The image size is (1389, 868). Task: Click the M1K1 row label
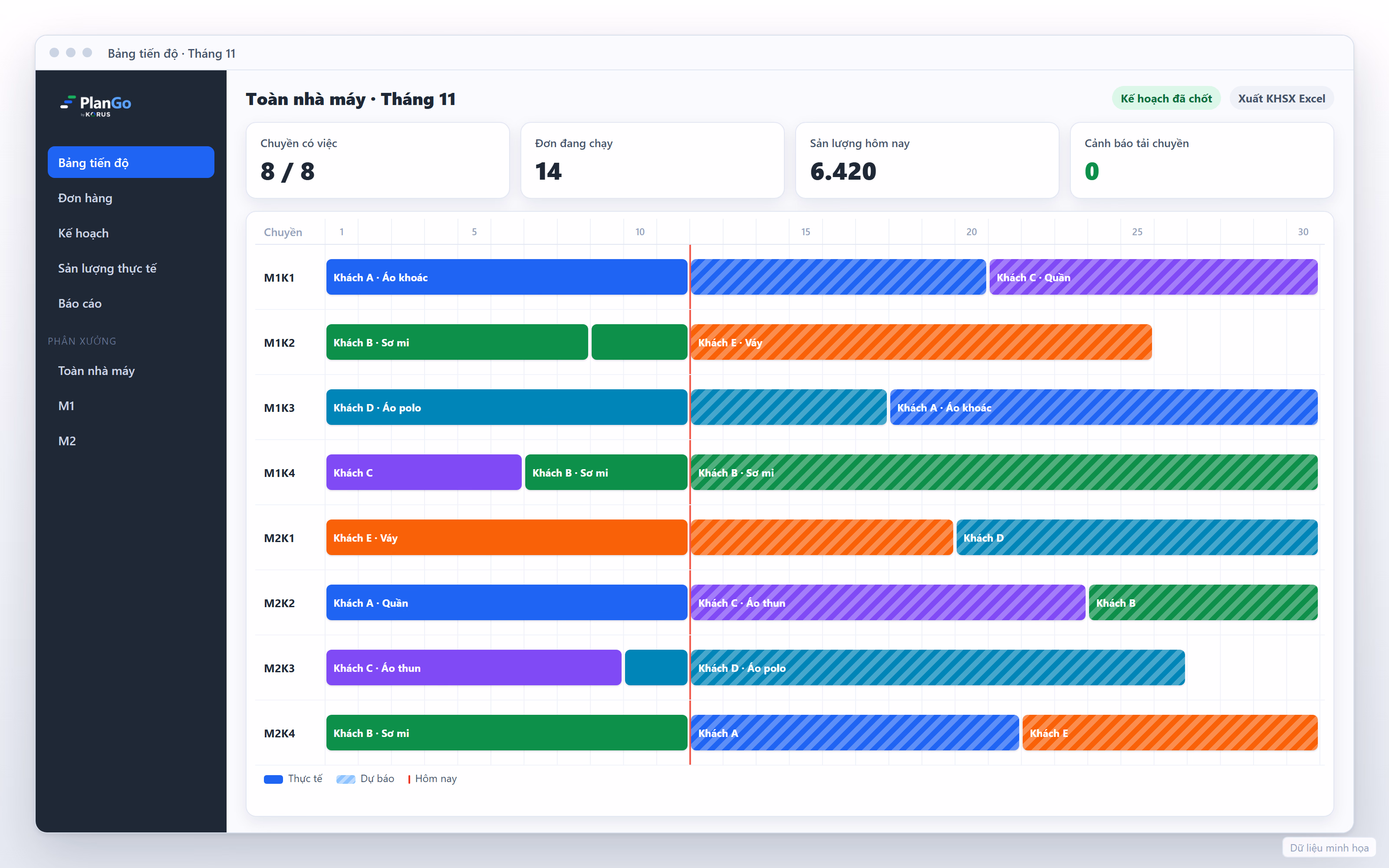[279, 278]
